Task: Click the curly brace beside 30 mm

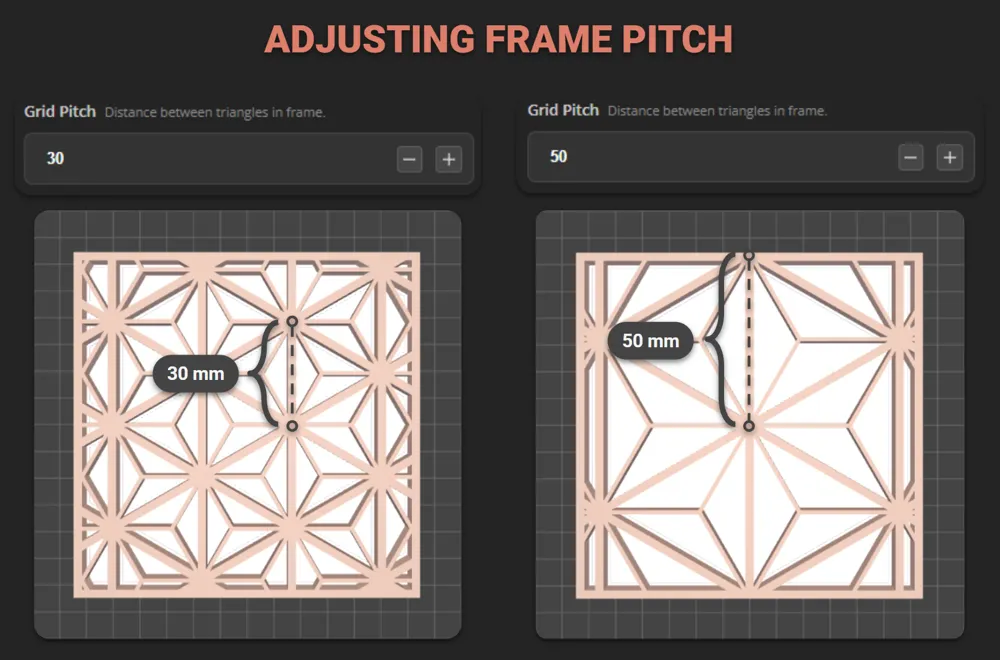Action: 262,374
